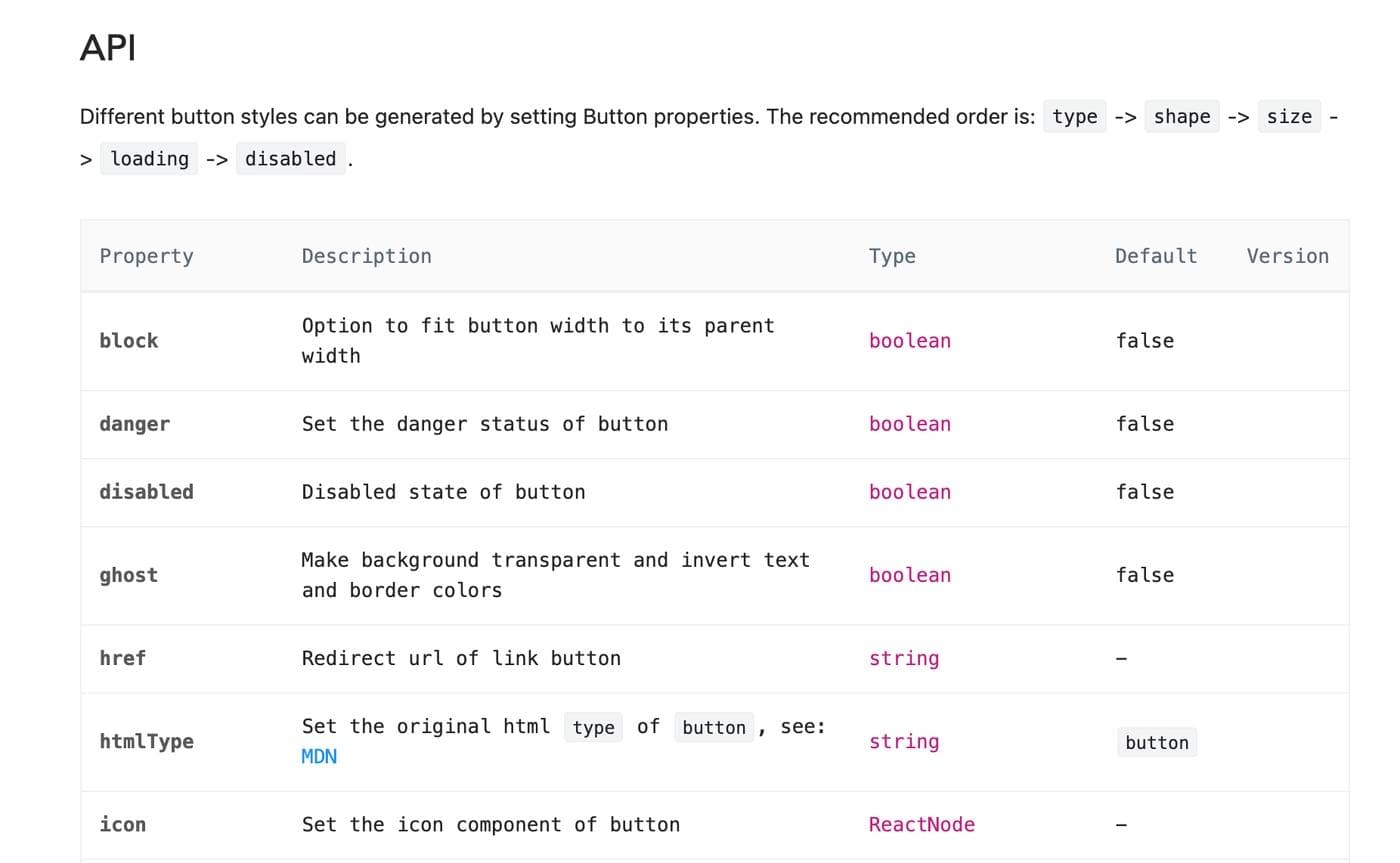Screen dimensions: 1400x863
Task: Click the Description column header
Action: coord(366,256)
